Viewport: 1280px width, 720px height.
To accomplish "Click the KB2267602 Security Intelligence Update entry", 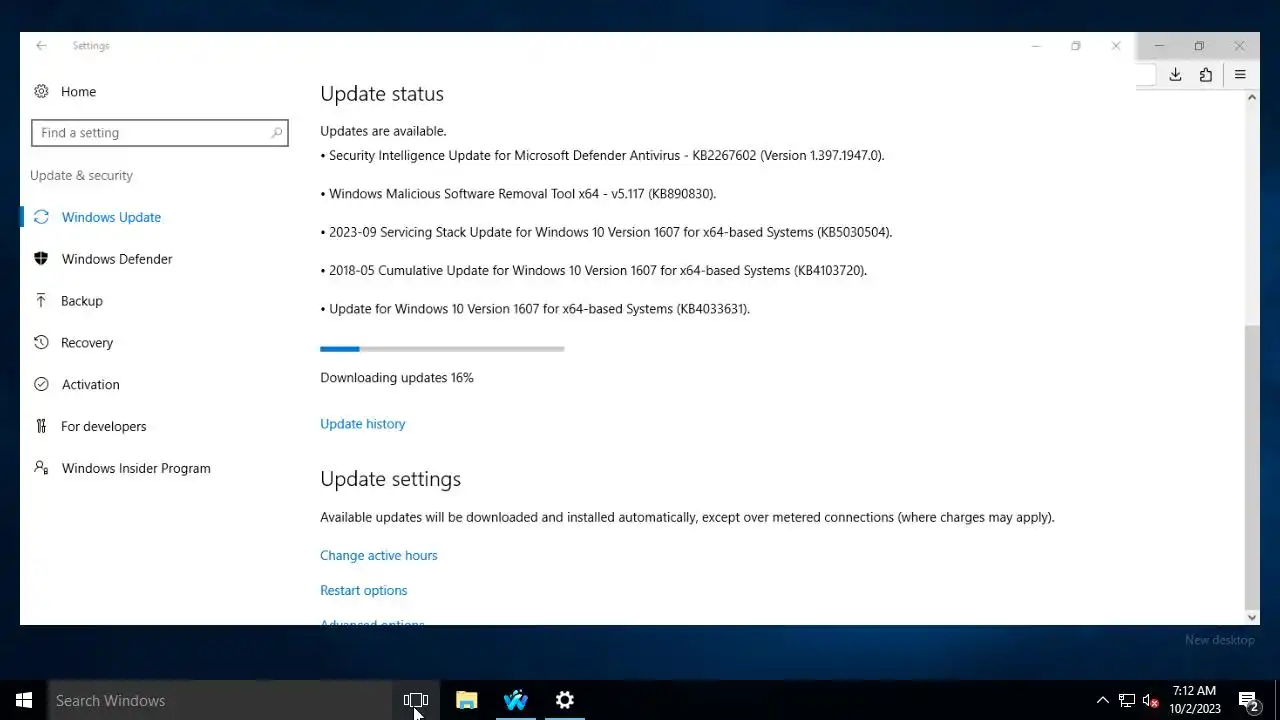I will tap(602, 155).
